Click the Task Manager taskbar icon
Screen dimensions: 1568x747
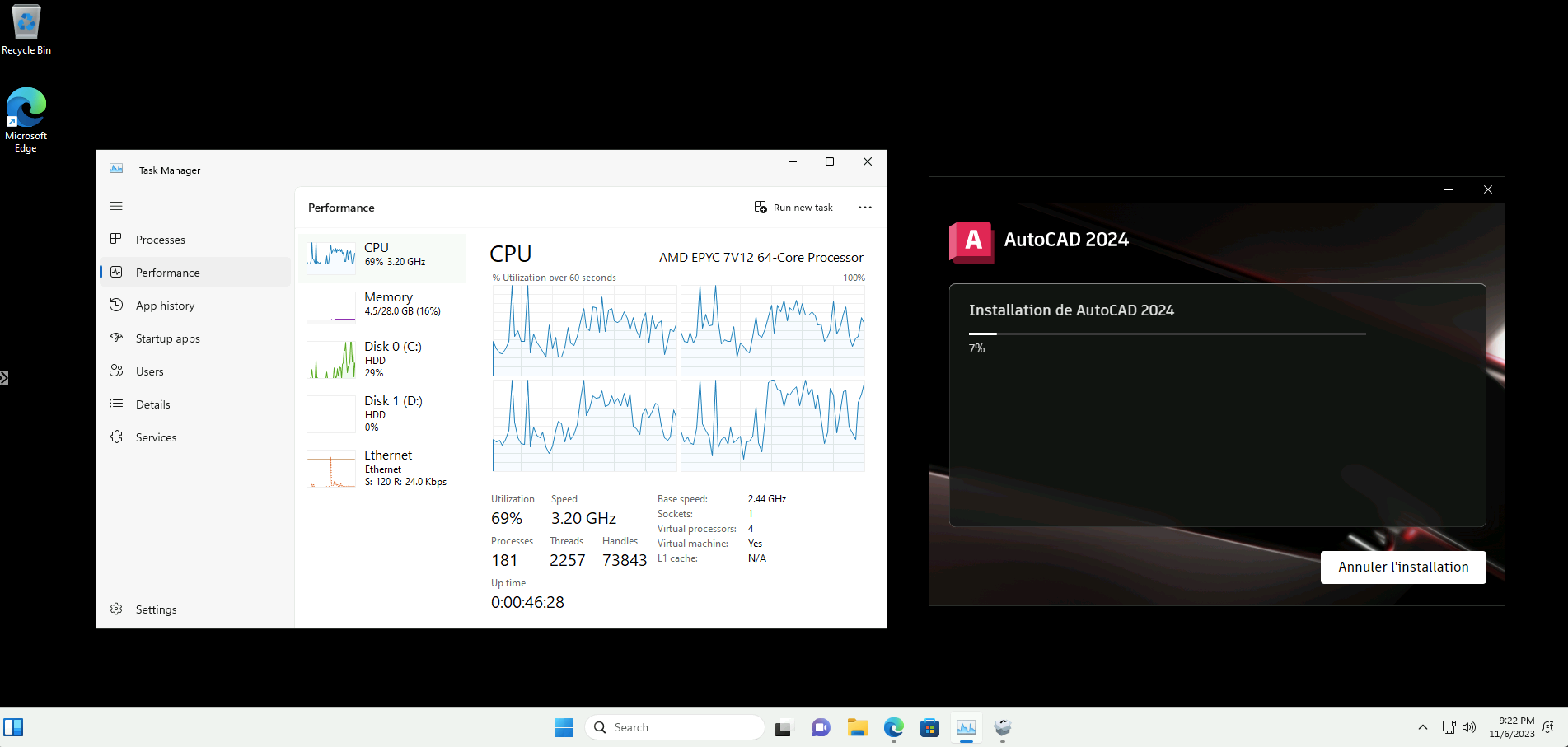(967, 727)
